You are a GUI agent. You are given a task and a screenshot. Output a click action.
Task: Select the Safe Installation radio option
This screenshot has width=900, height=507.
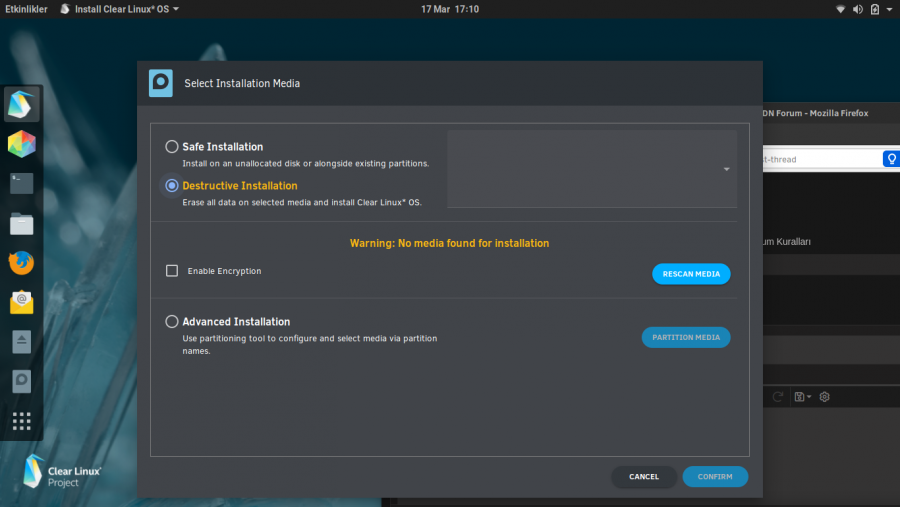point(172,147)
